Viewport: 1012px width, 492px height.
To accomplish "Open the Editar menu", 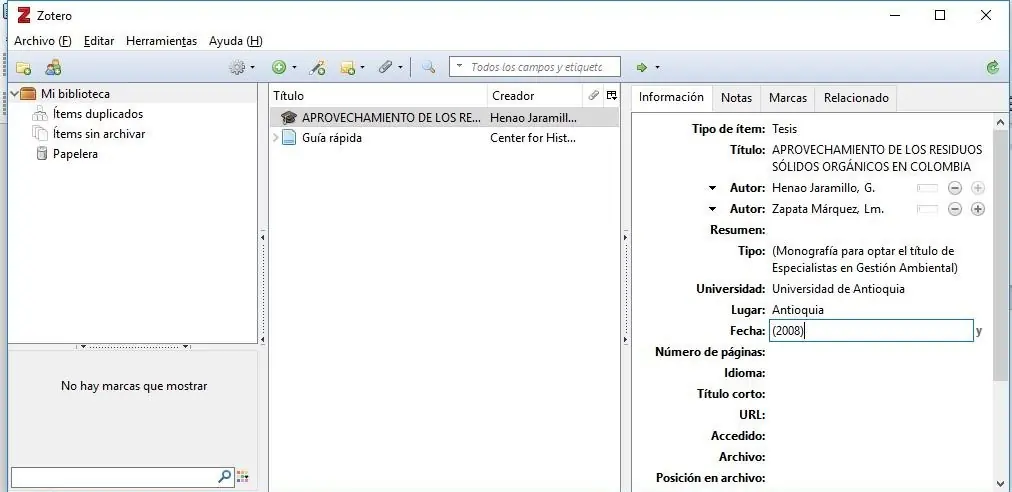I will pos(99,41).
